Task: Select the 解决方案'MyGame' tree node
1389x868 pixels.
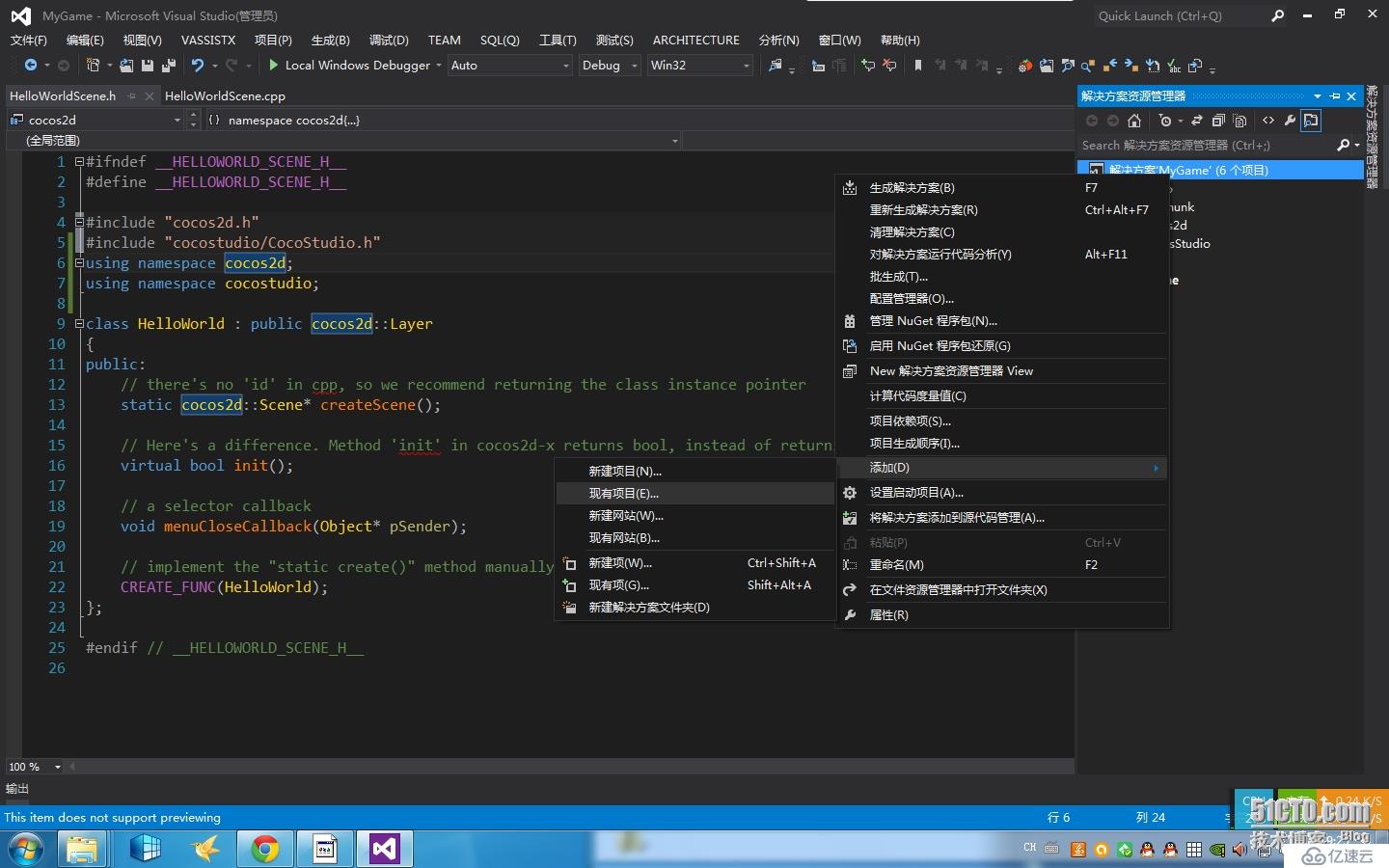Action: pyautogui.click(x=1220, y=170)
